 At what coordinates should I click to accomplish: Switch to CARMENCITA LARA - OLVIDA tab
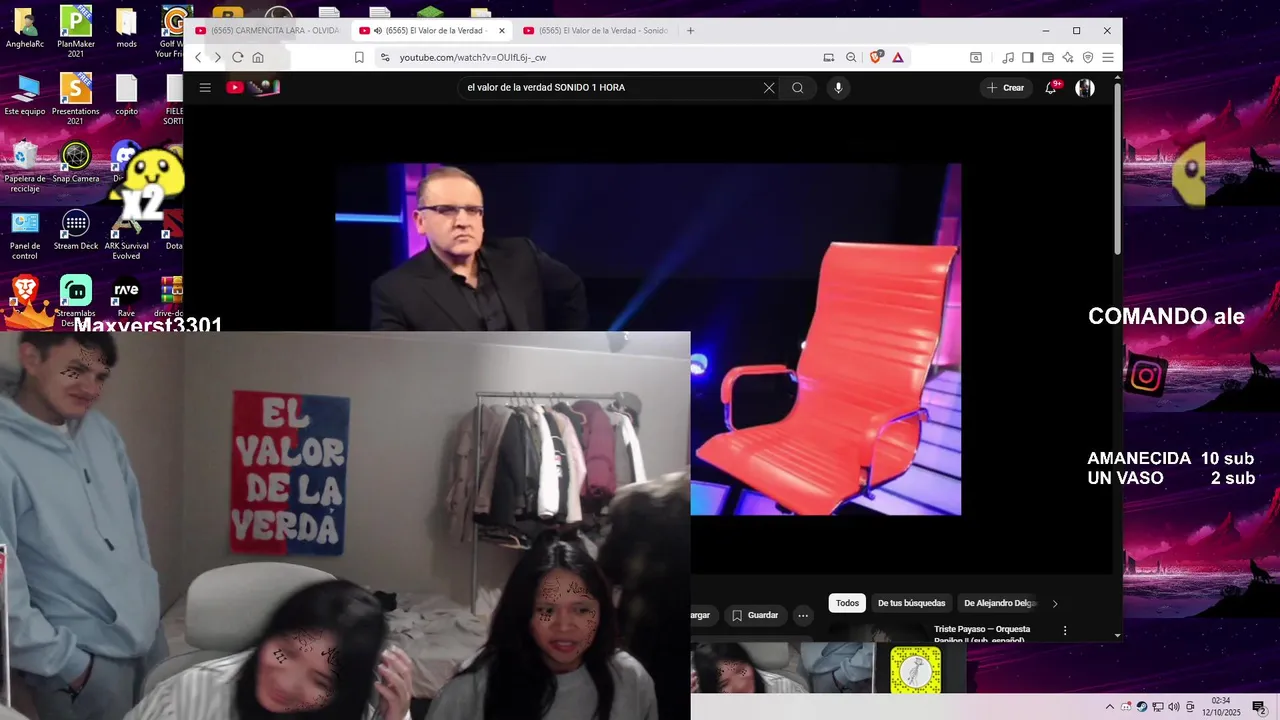(x=268, y=30)
